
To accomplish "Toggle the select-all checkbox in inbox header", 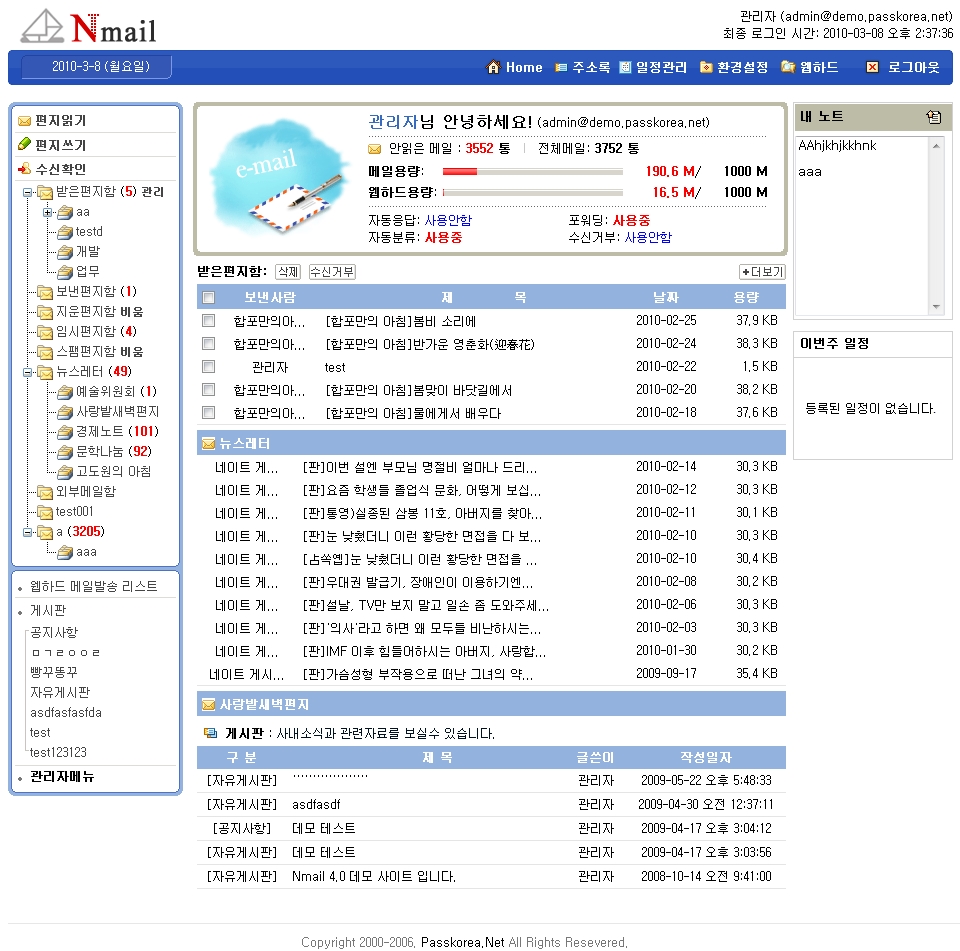I will click(208, 298).
